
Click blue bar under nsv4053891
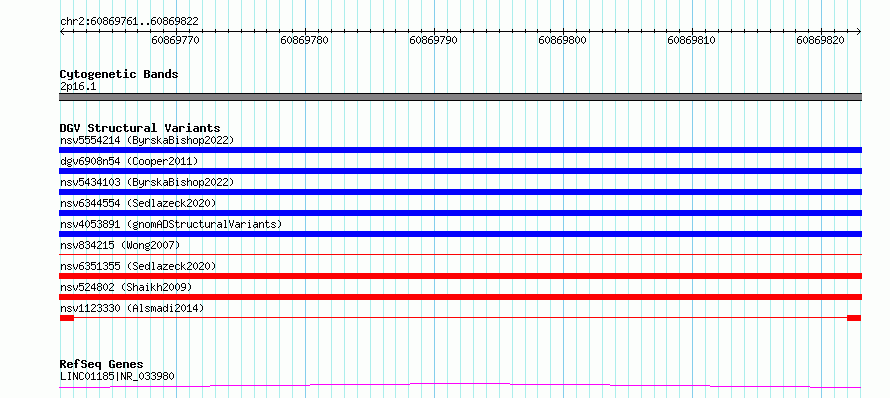[460, 234]
